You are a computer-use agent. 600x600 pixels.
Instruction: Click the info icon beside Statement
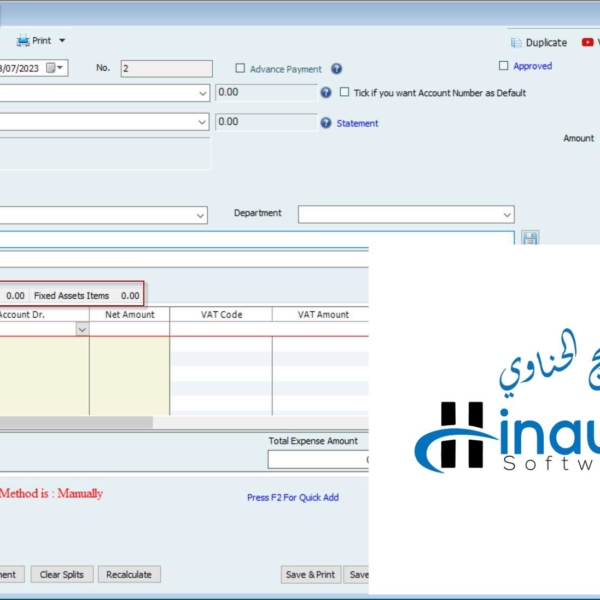326,123
